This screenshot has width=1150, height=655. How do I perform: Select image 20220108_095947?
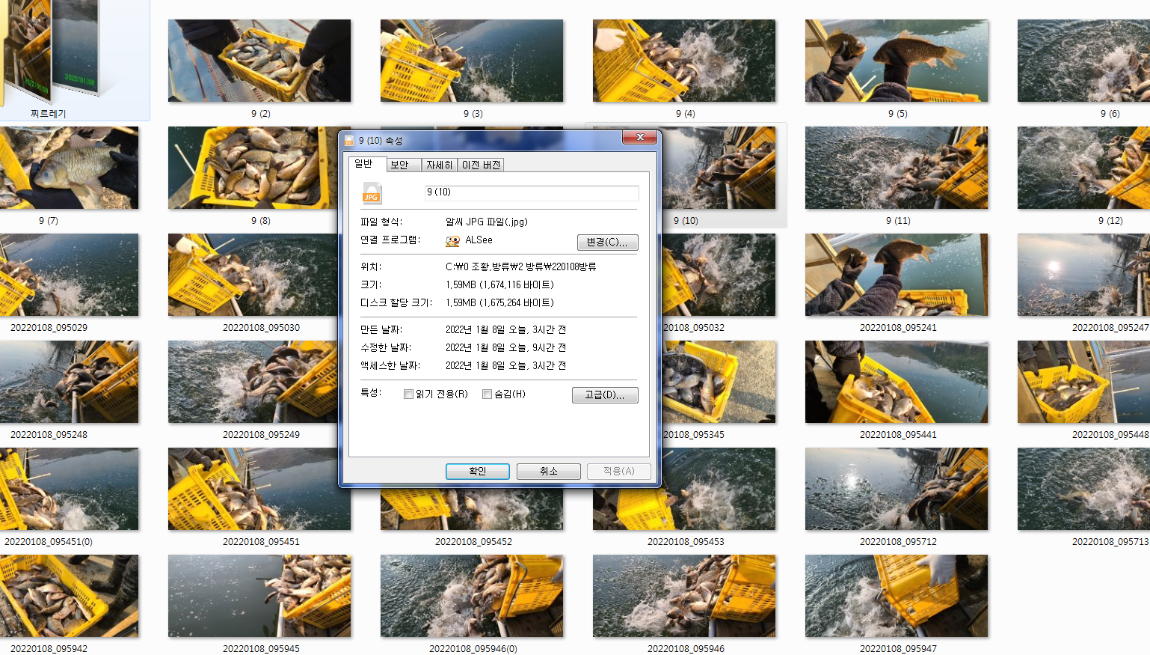[x=896, y=596]
